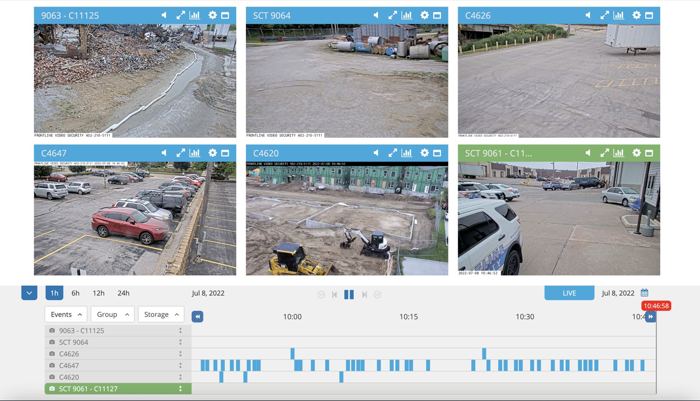Viewport: 700px width, 401px height.
Task: Increase playback speed
Action: tap(378, 295)
